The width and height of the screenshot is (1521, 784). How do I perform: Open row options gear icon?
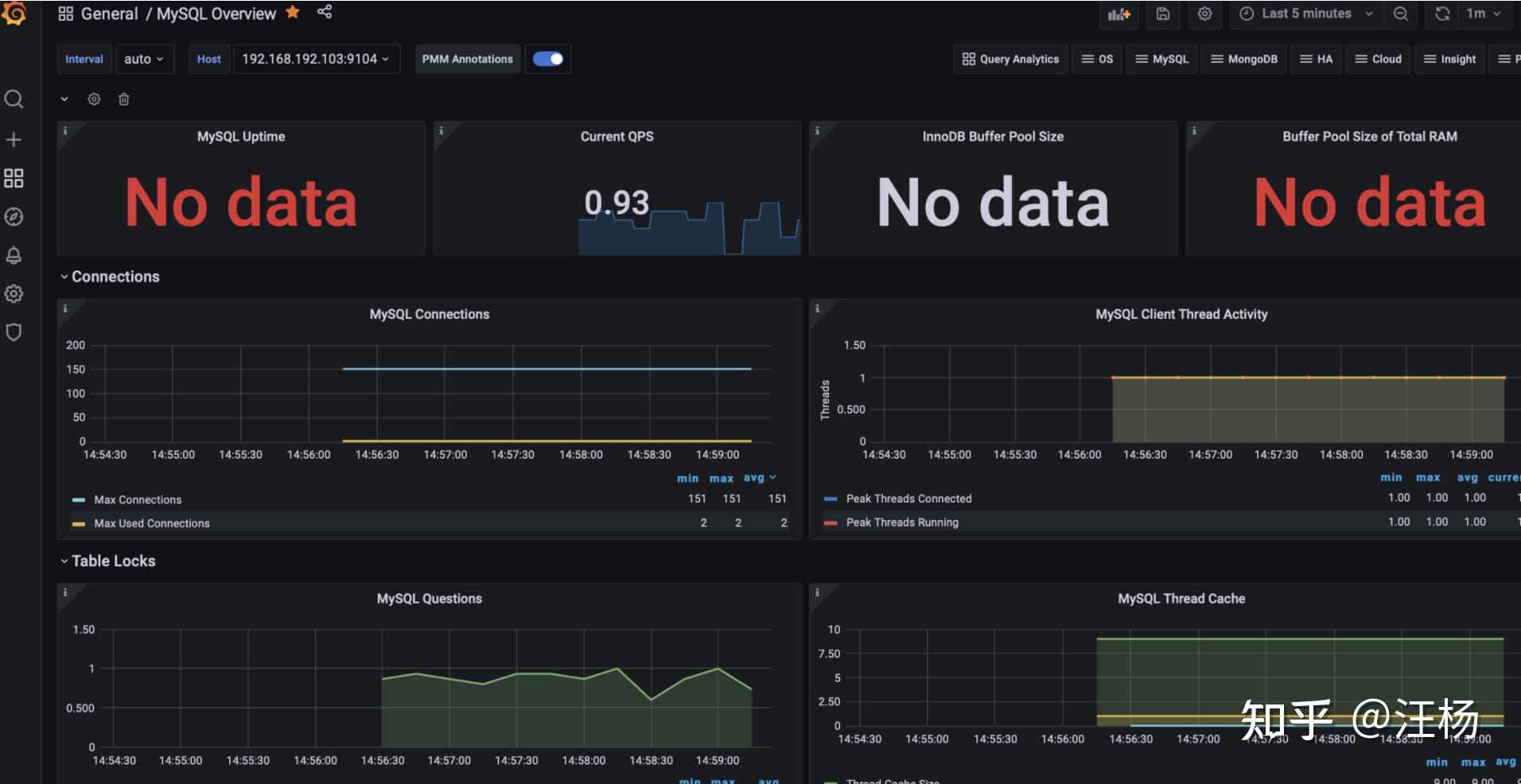tap(94, 99)
